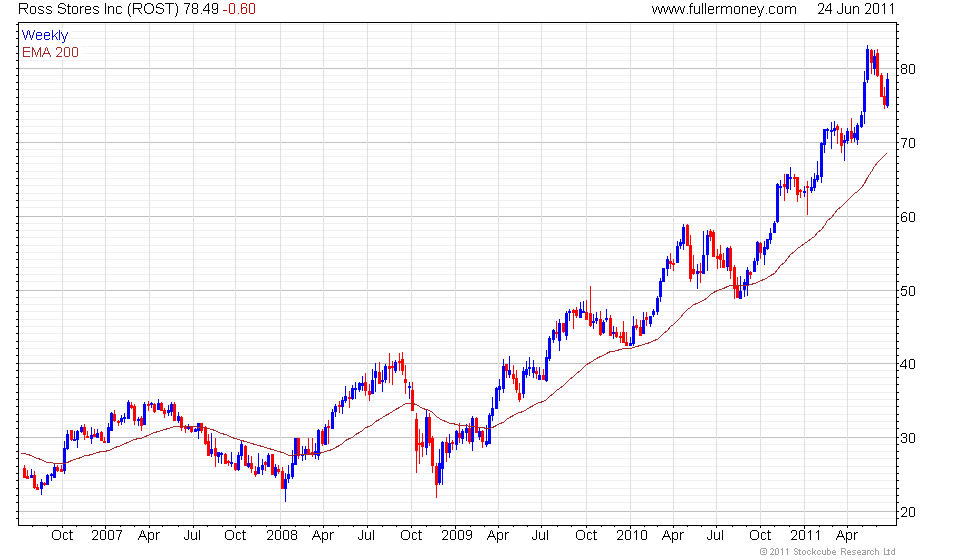The image size is (980, 560).
Task: Click the 30 price axis label
Action: point(908,438)
